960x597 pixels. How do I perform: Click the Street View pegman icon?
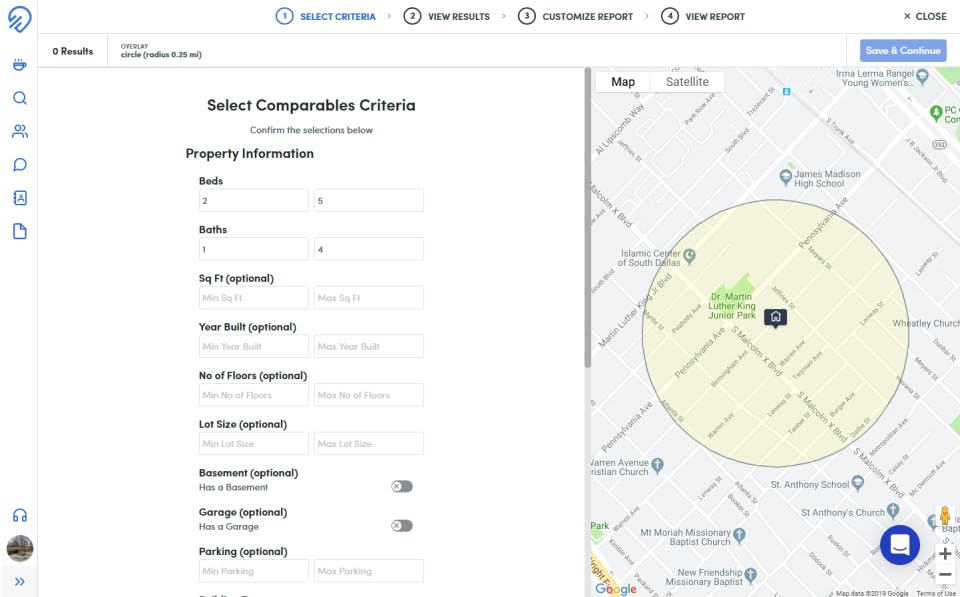(944, 517)
